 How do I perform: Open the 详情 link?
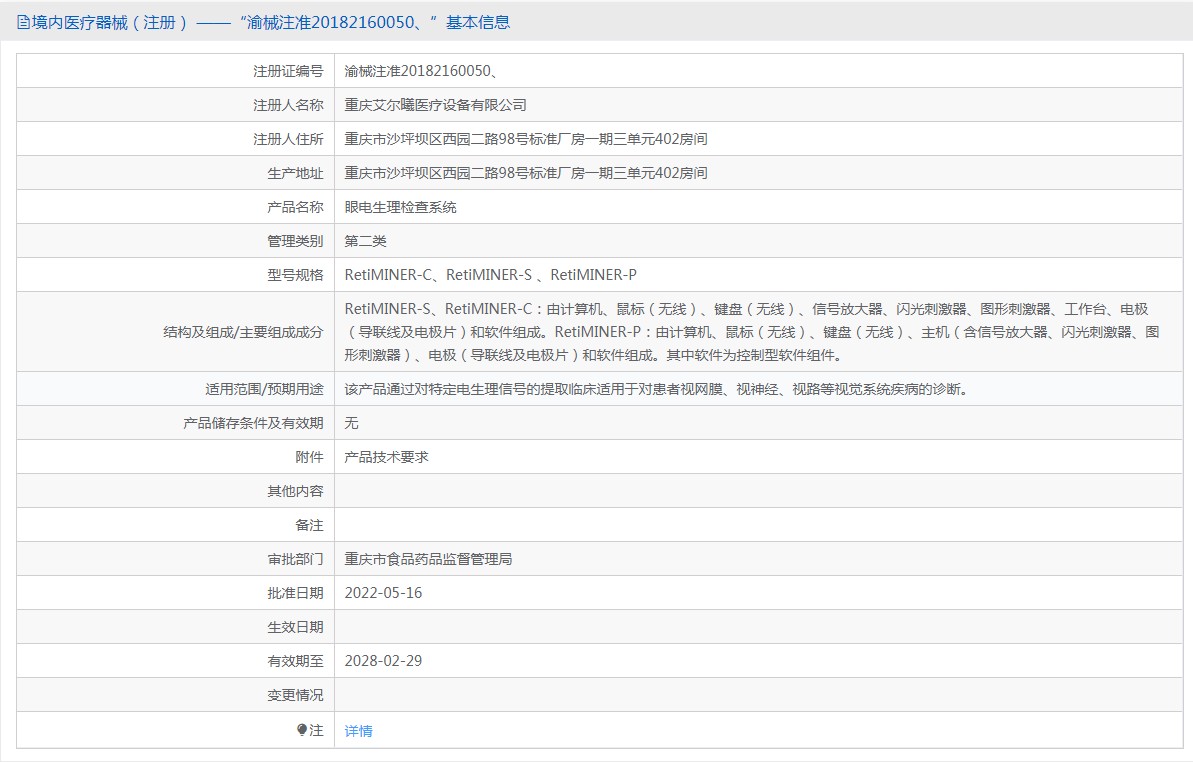[x=358, y=731]
